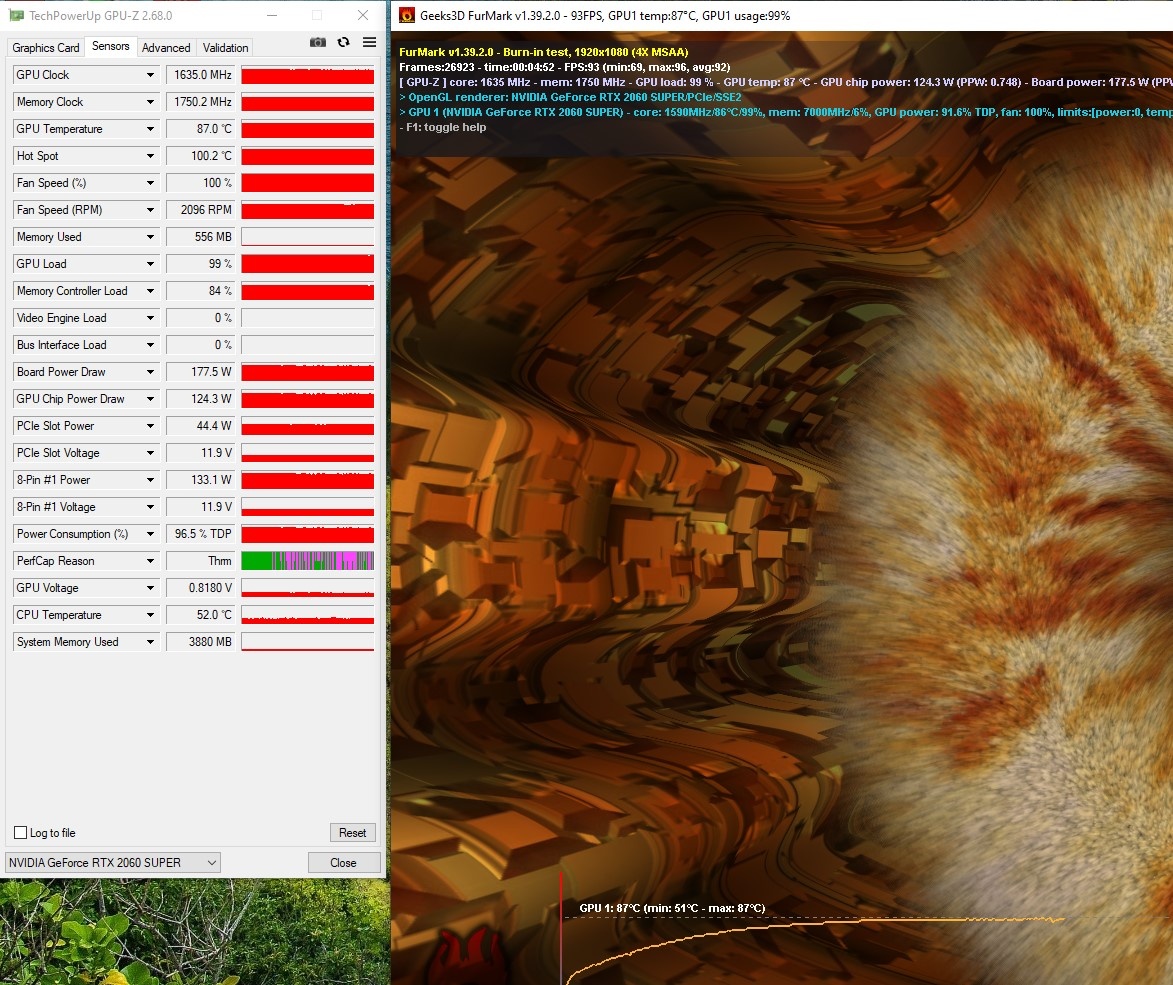Click the refresh sensors icon
Screen dimensions: 1173x985
click(343, 43)
